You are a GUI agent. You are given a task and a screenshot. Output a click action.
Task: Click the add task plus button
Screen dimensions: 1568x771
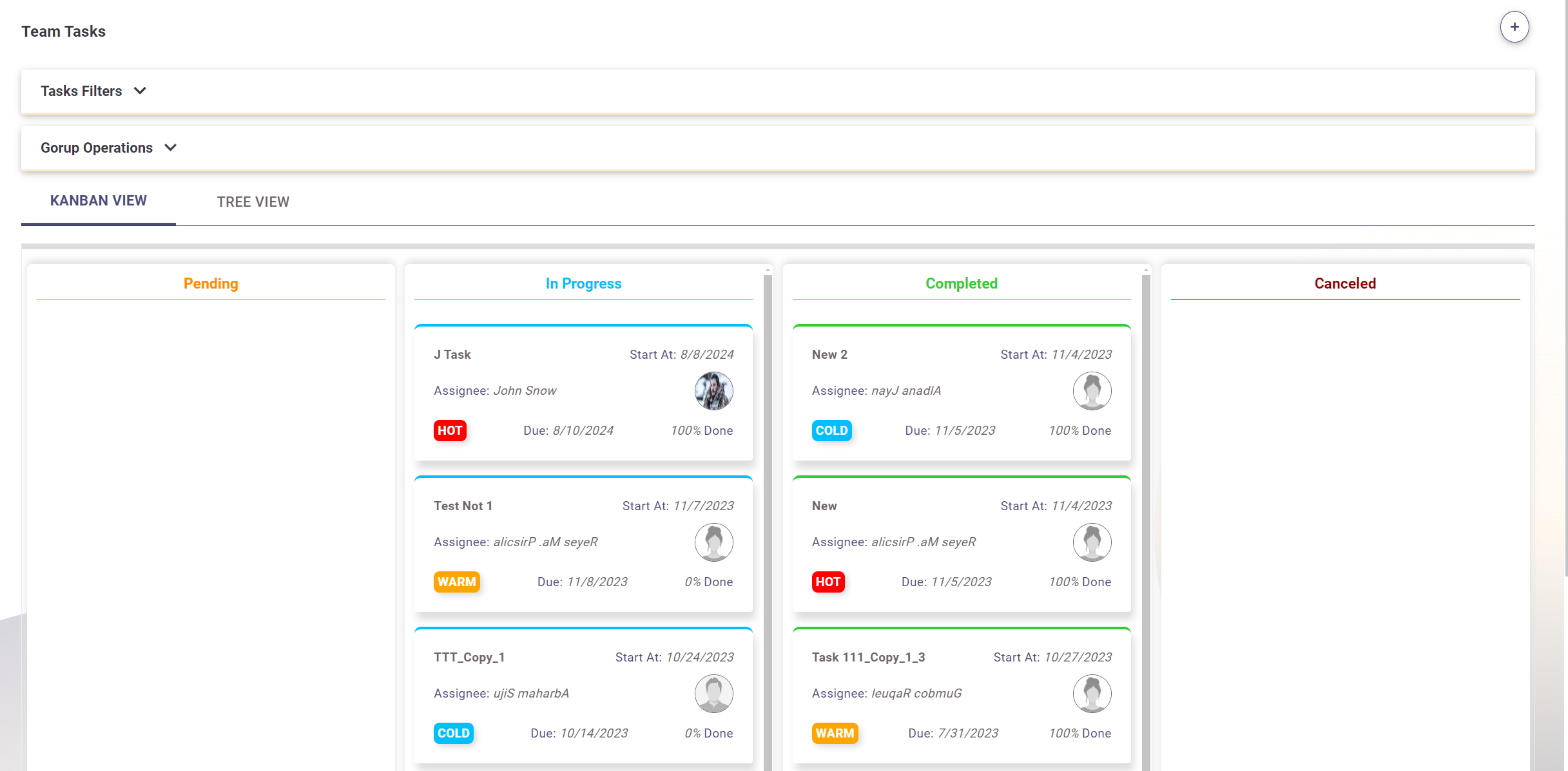1514,27
